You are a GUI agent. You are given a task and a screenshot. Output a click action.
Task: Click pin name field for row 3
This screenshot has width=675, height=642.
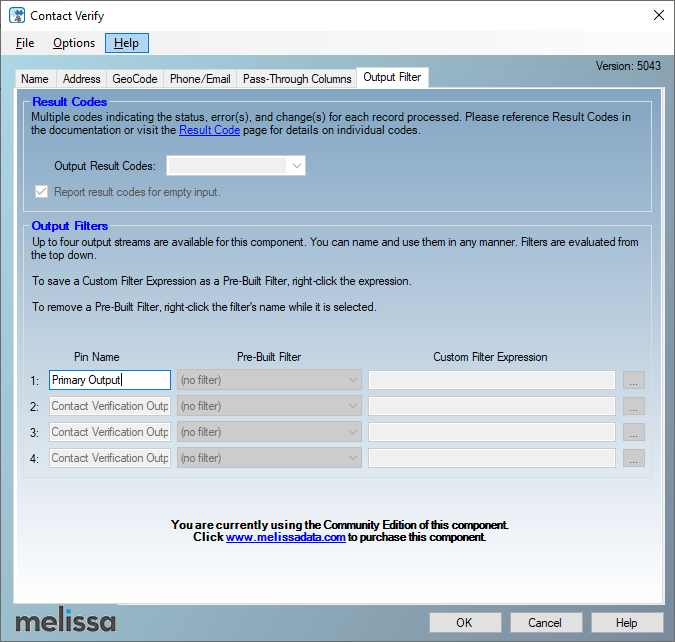[x=110, y=432]
